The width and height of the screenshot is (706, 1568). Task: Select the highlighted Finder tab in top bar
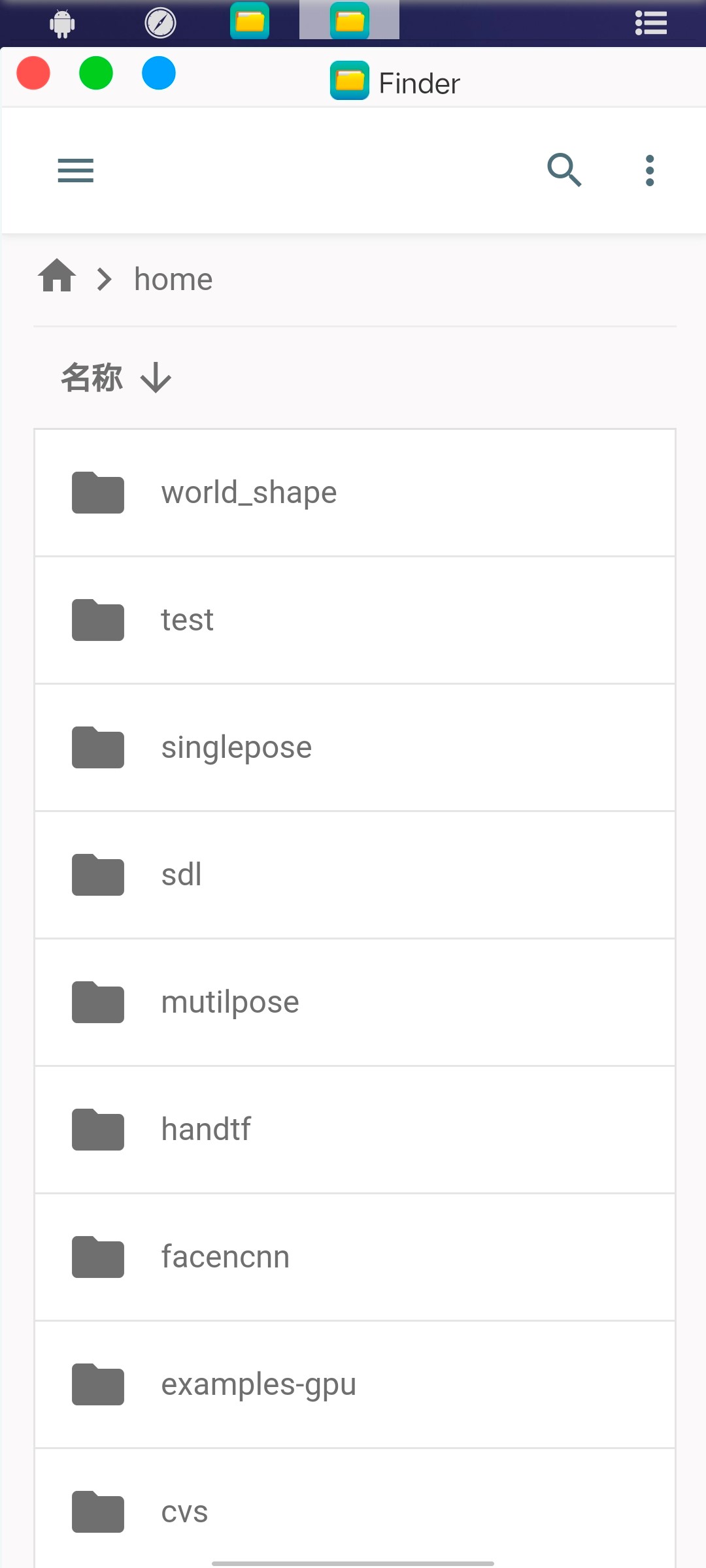coord(350,20)
